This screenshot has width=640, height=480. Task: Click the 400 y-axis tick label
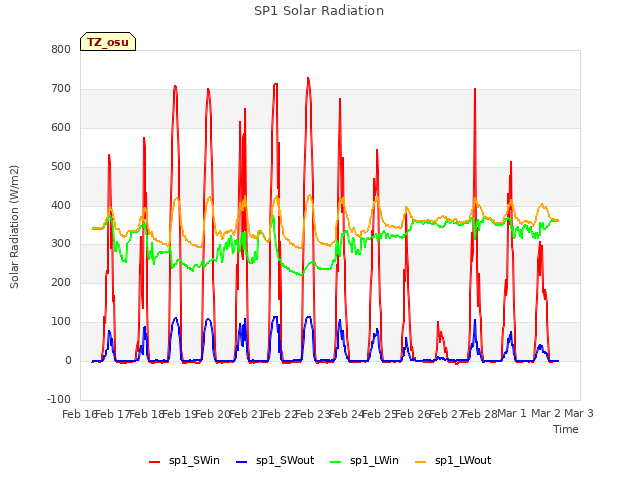(61, 205)
